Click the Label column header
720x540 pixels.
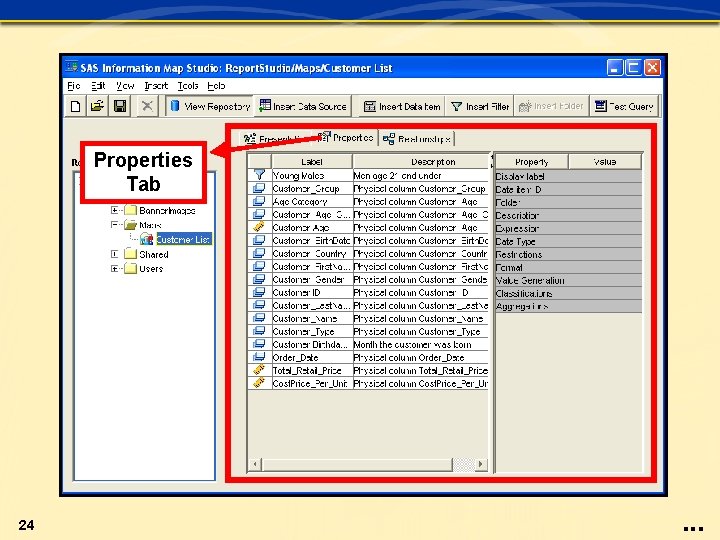point(312,162)
